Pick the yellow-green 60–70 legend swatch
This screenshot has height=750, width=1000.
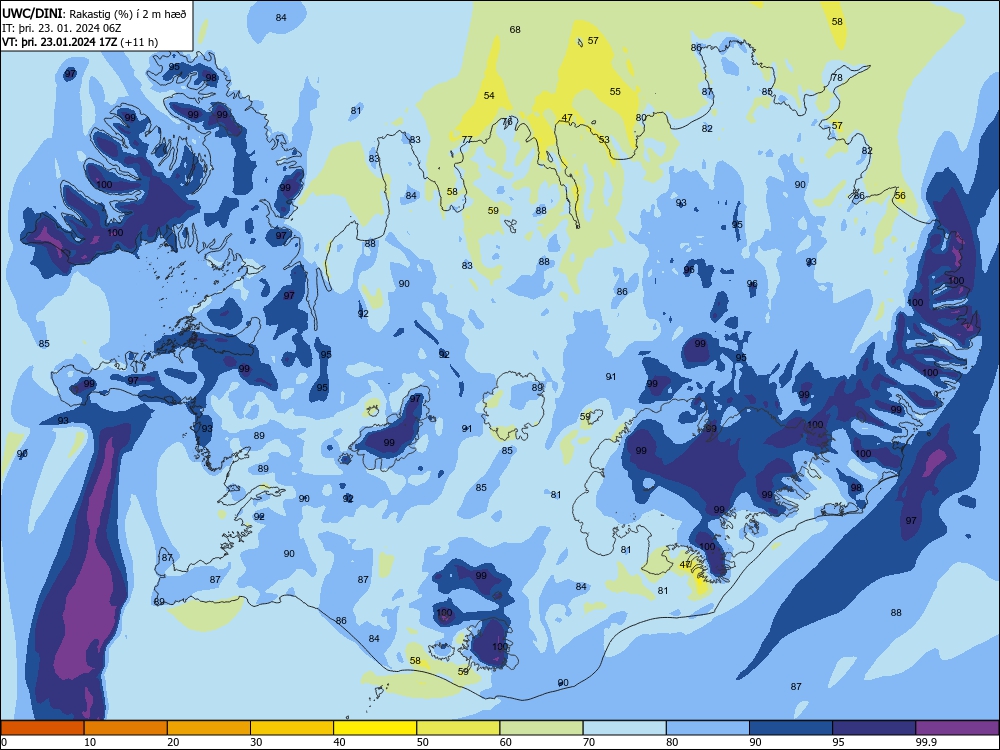pyautogui.click(x=541, y=728)
